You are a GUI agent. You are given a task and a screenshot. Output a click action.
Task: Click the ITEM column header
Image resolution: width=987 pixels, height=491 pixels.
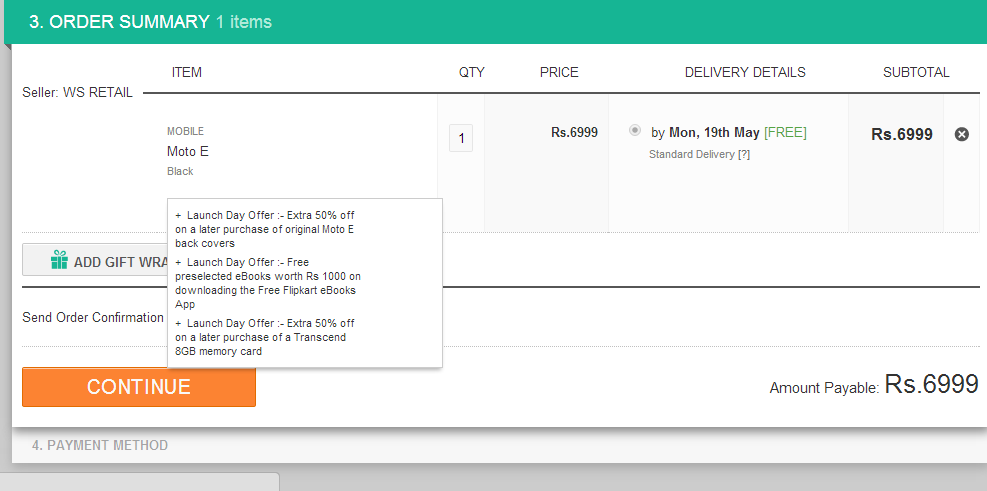point(187,72)
